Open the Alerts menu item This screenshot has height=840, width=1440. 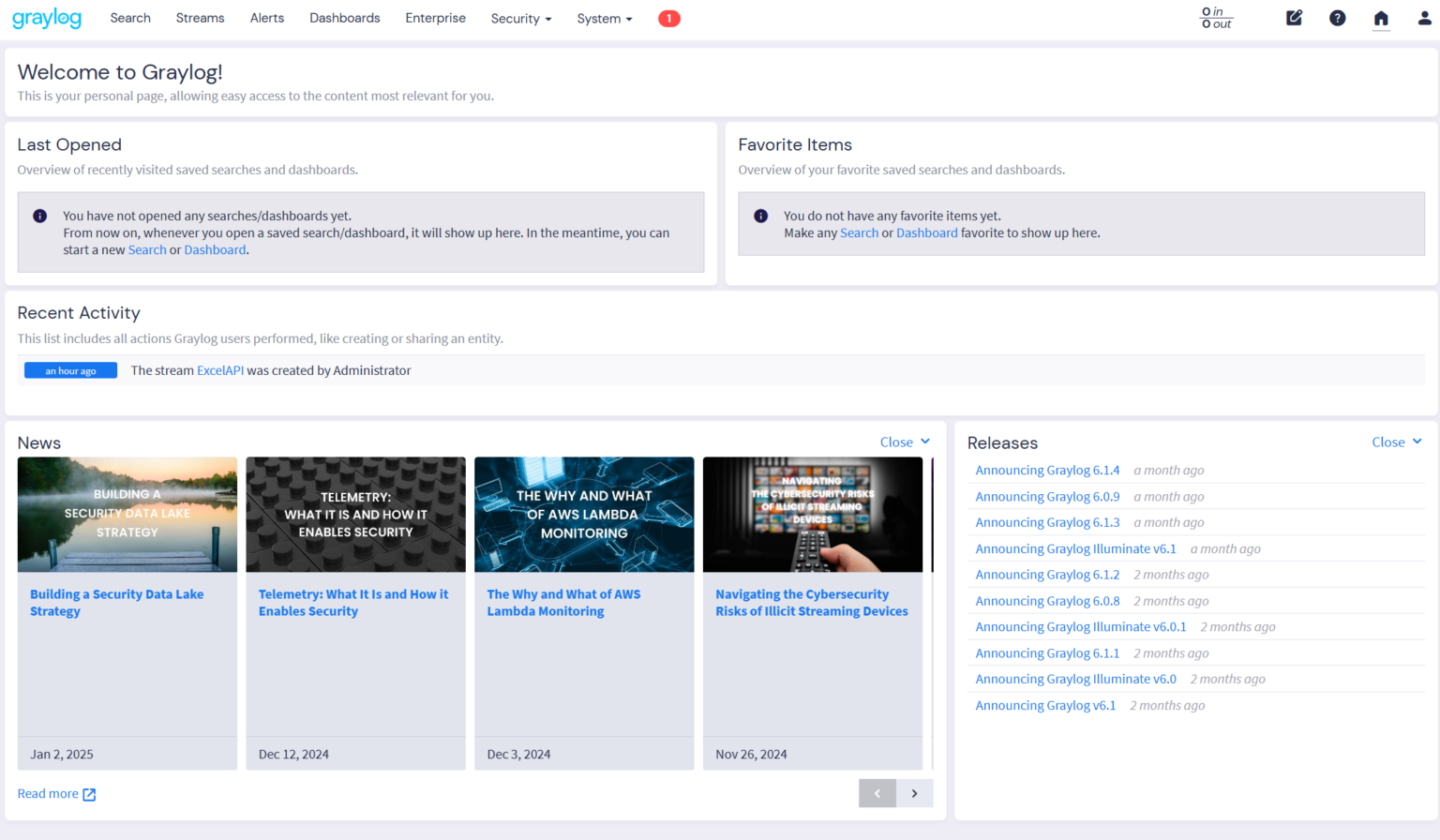[267, 18]
